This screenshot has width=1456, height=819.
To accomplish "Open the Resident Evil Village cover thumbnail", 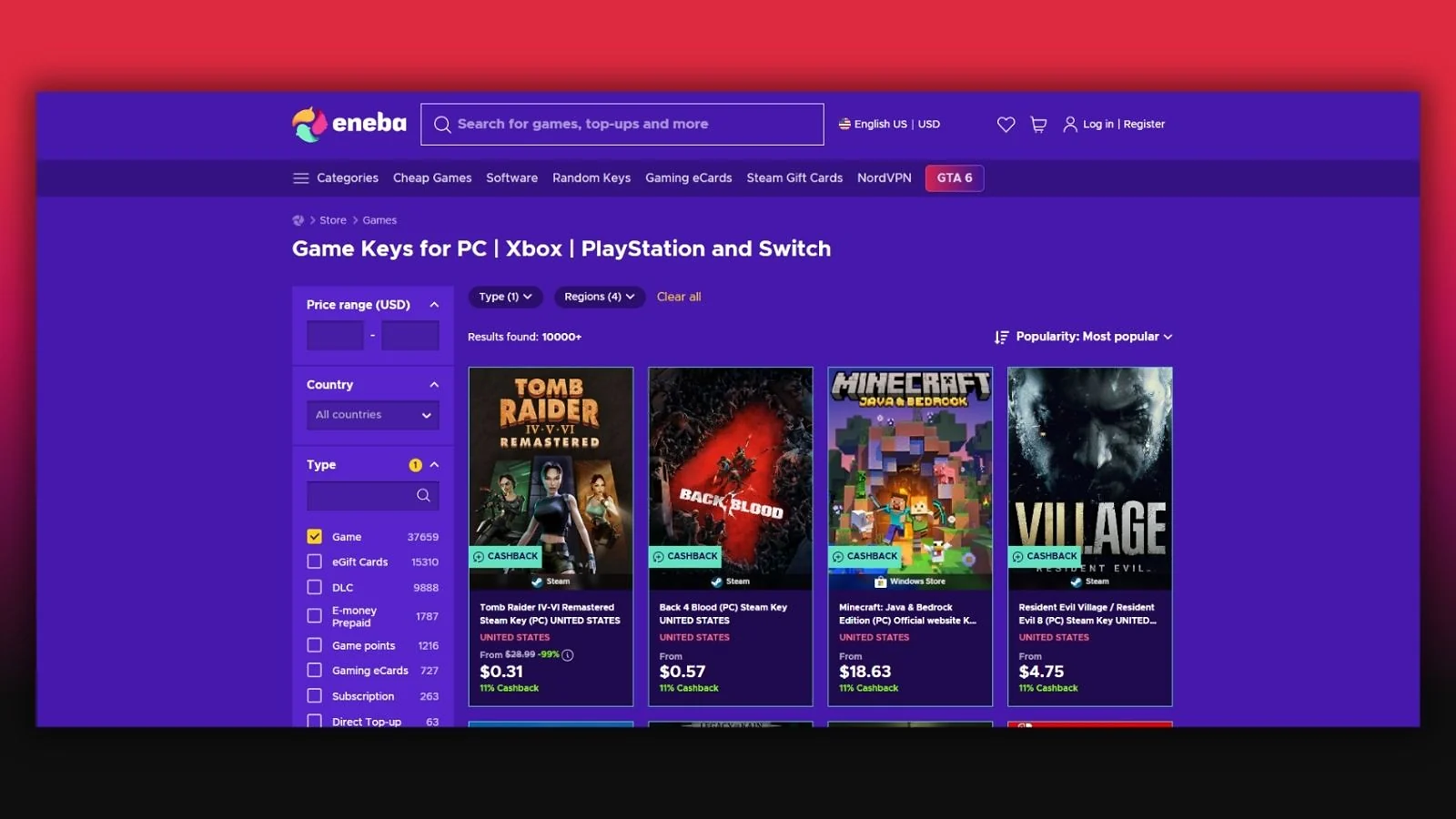I will point(1090,479).
